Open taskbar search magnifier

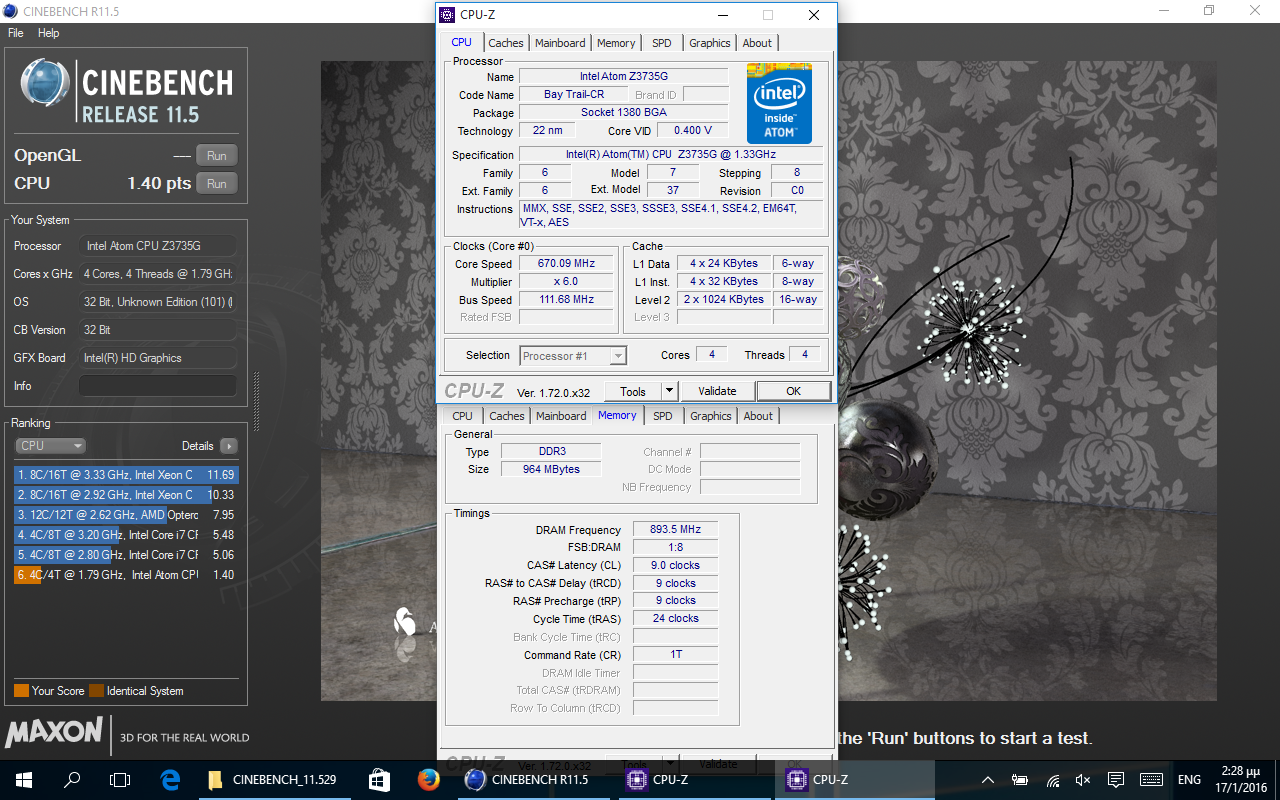coord(72,780)
